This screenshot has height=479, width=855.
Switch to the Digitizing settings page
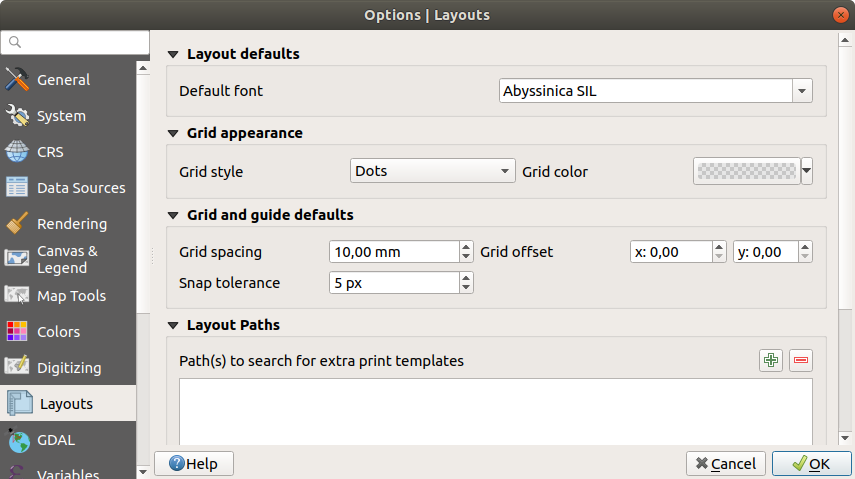point(68,368)
